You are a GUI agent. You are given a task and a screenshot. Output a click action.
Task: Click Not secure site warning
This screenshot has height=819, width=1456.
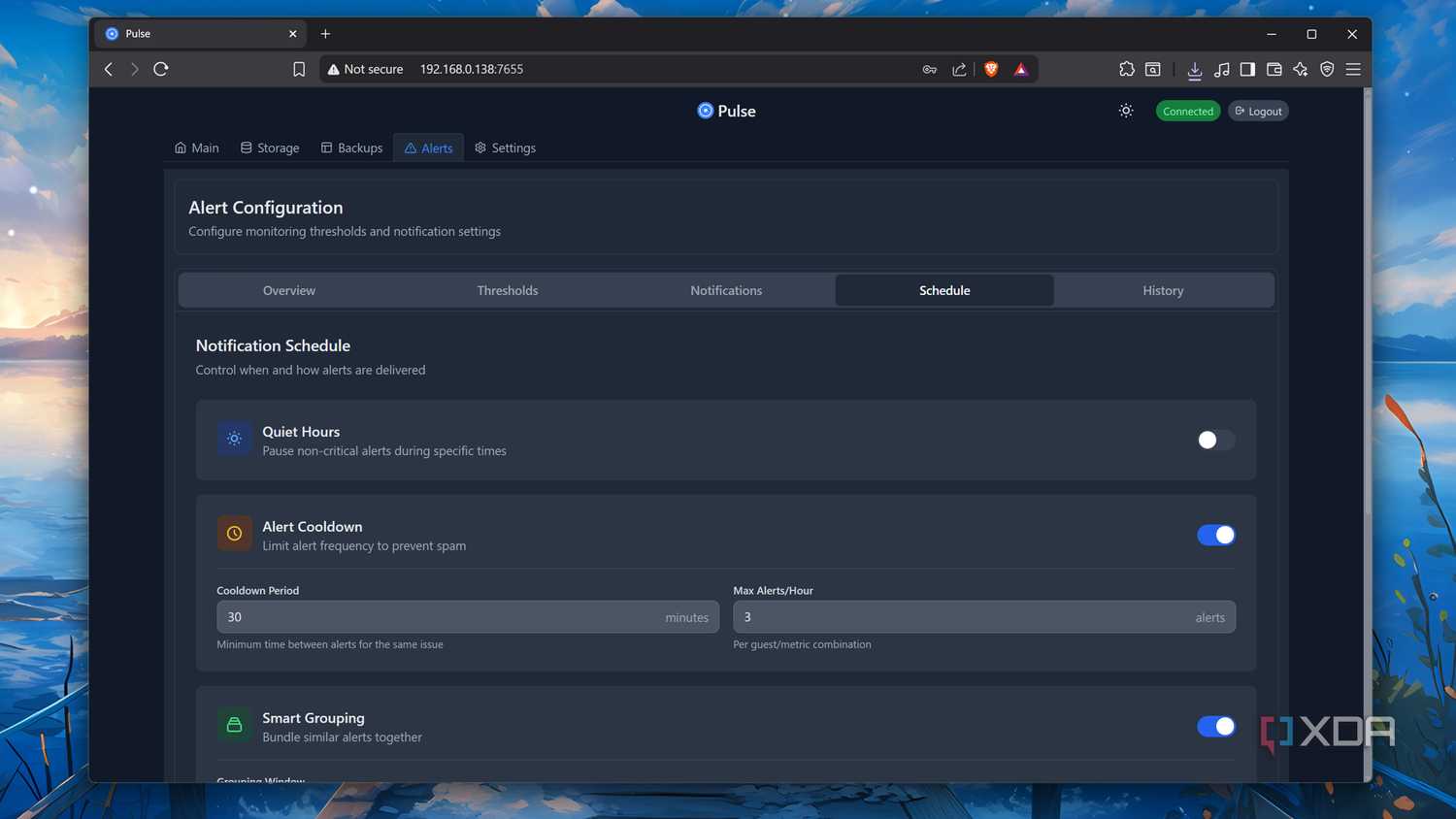pos(365,69)
